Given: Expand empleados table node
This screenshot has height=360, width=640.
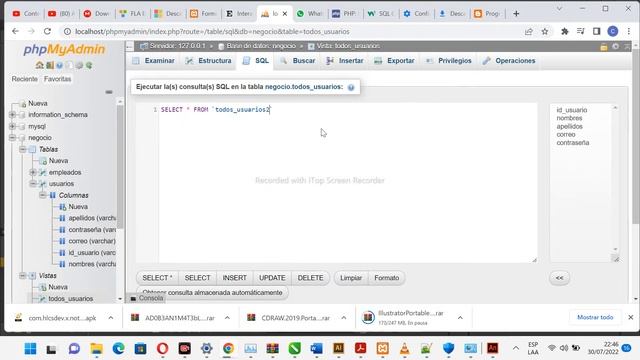Looking at the screenshot, I should coord(33,172).
